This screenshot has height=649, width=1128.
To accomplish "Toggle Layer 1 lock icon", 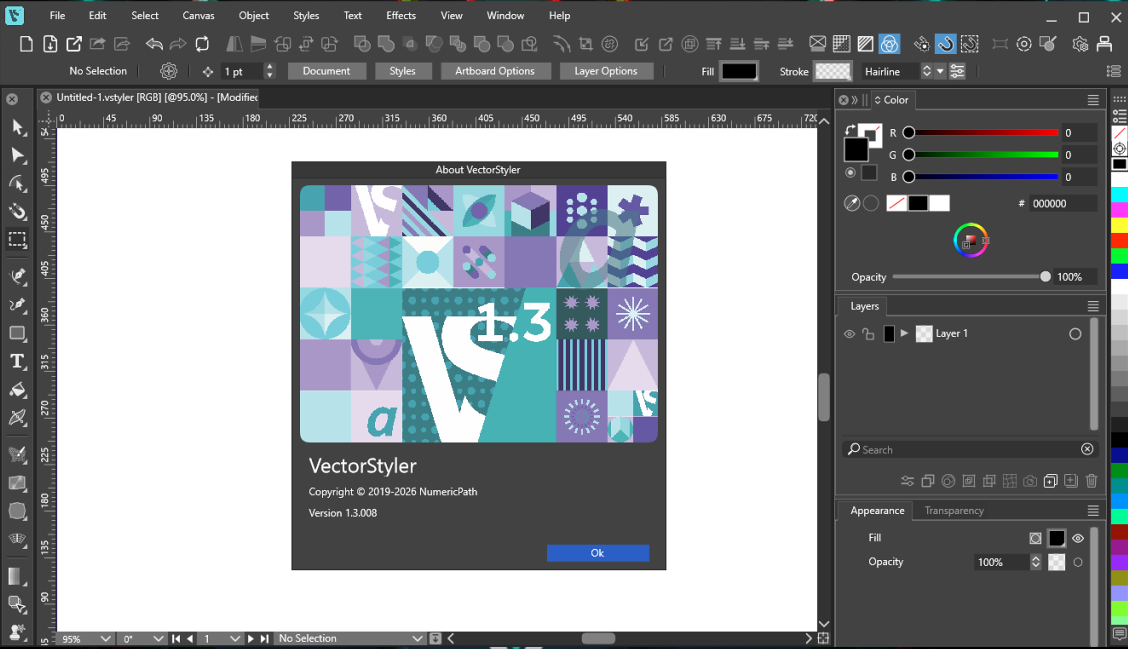I will 868,334.
